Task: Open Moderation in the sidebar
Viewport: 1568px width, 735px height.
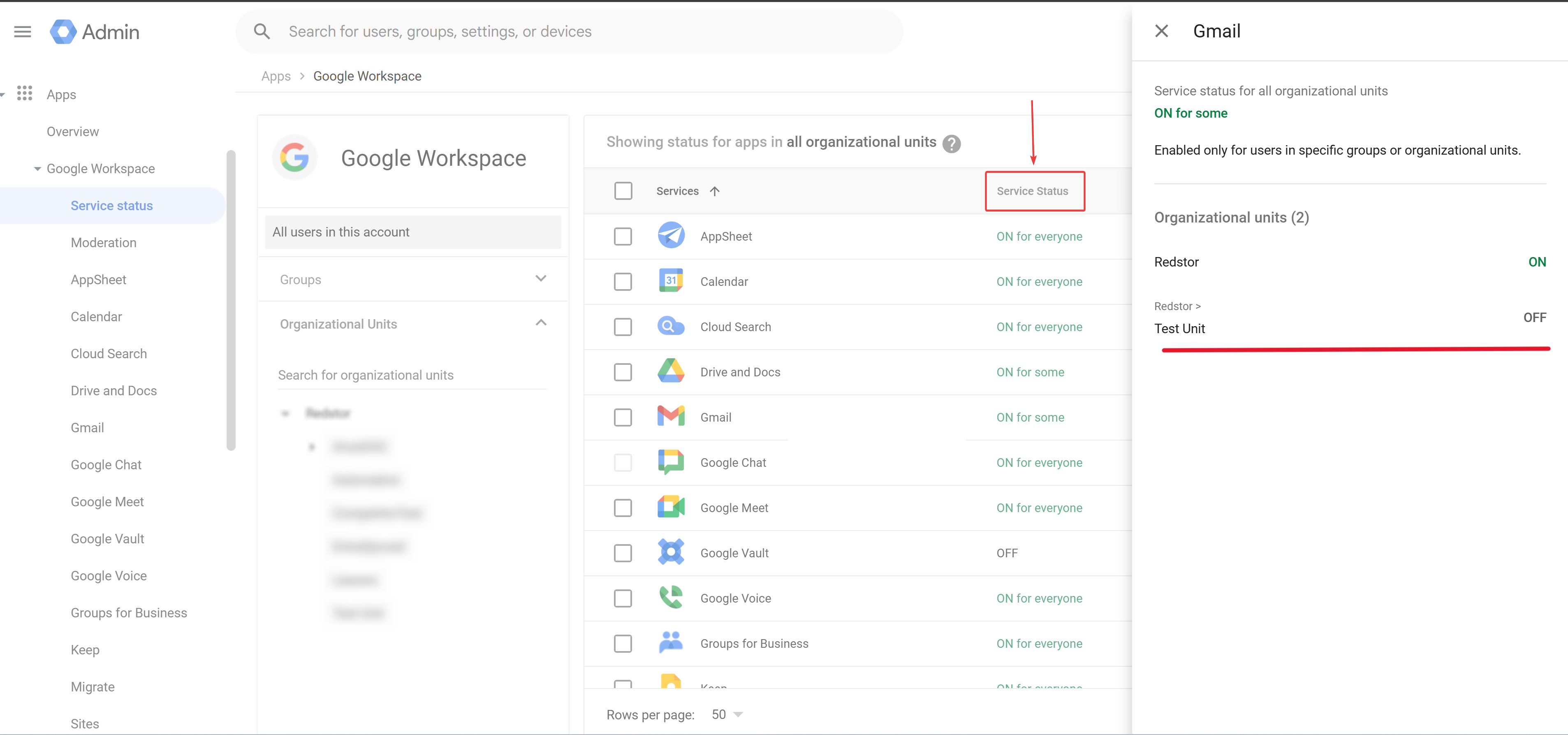Action: (x=104, y=242)
